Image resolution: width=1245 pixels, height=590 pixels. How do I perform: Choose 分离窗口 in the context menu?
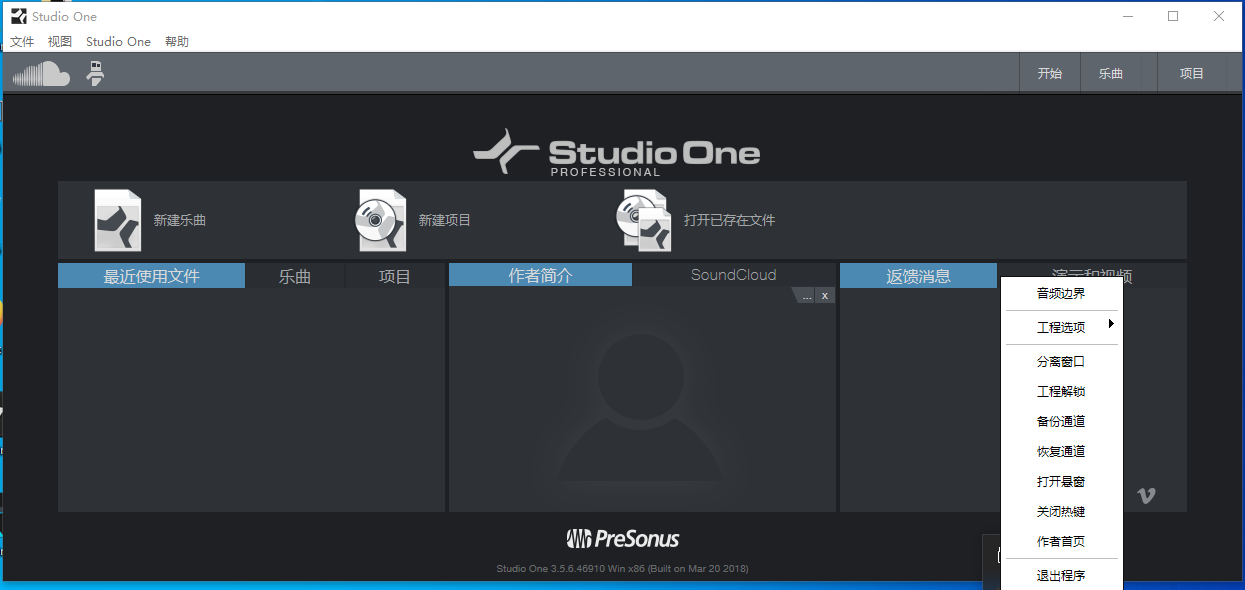1061,362
